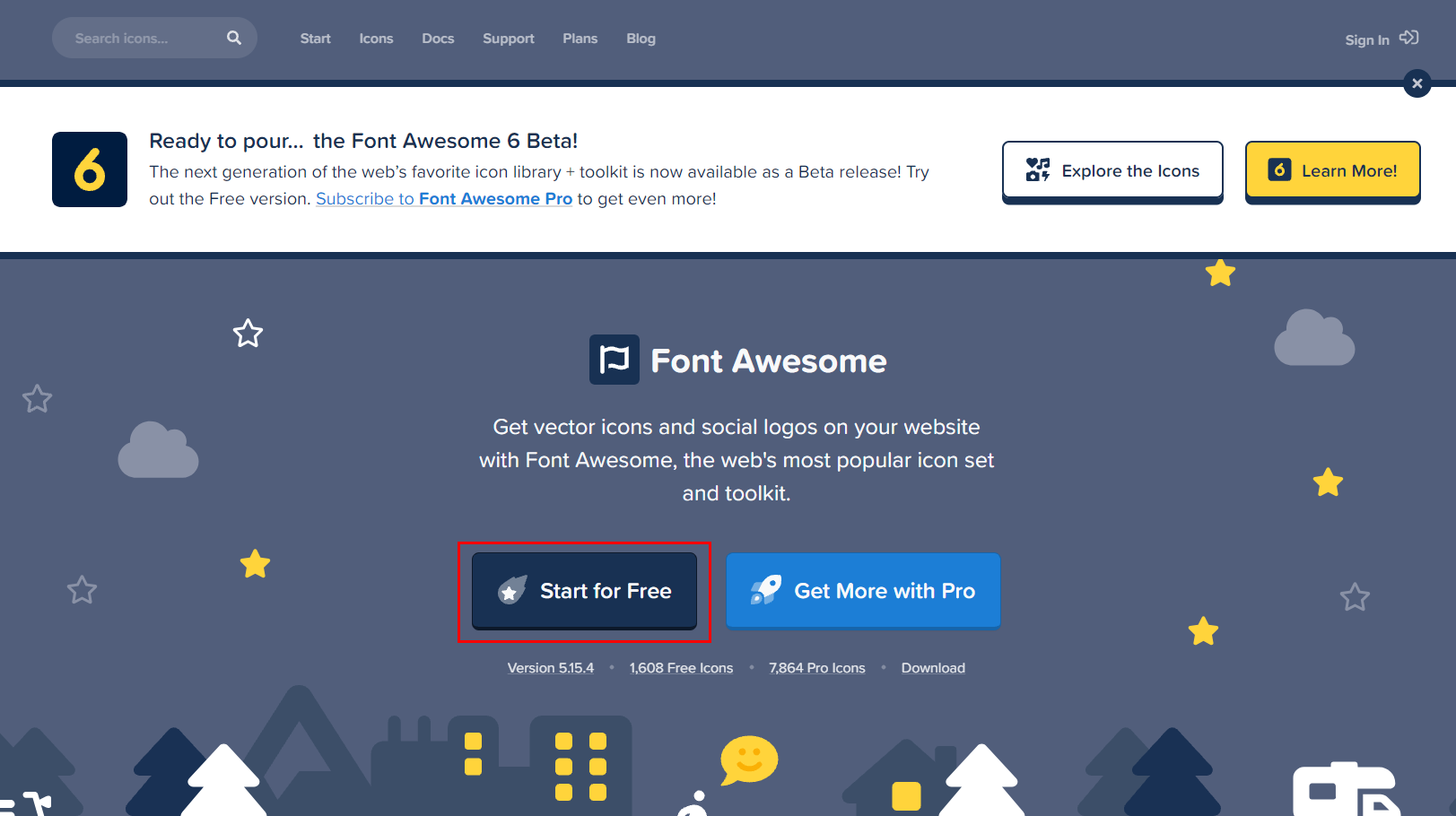This screenshot has width=1456, height=816.
Task: Click the 1,608 Free Icons link
Action: [x=681, y=667]
